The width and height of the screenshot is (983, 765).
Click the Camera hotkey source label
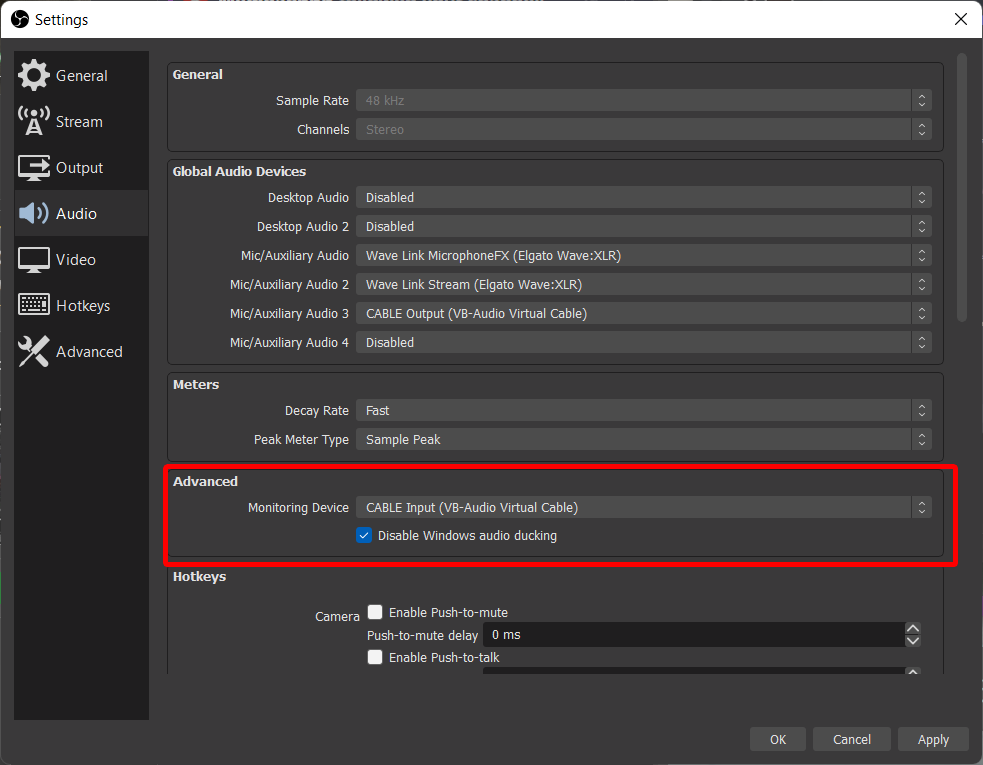[x=337, y=616]
